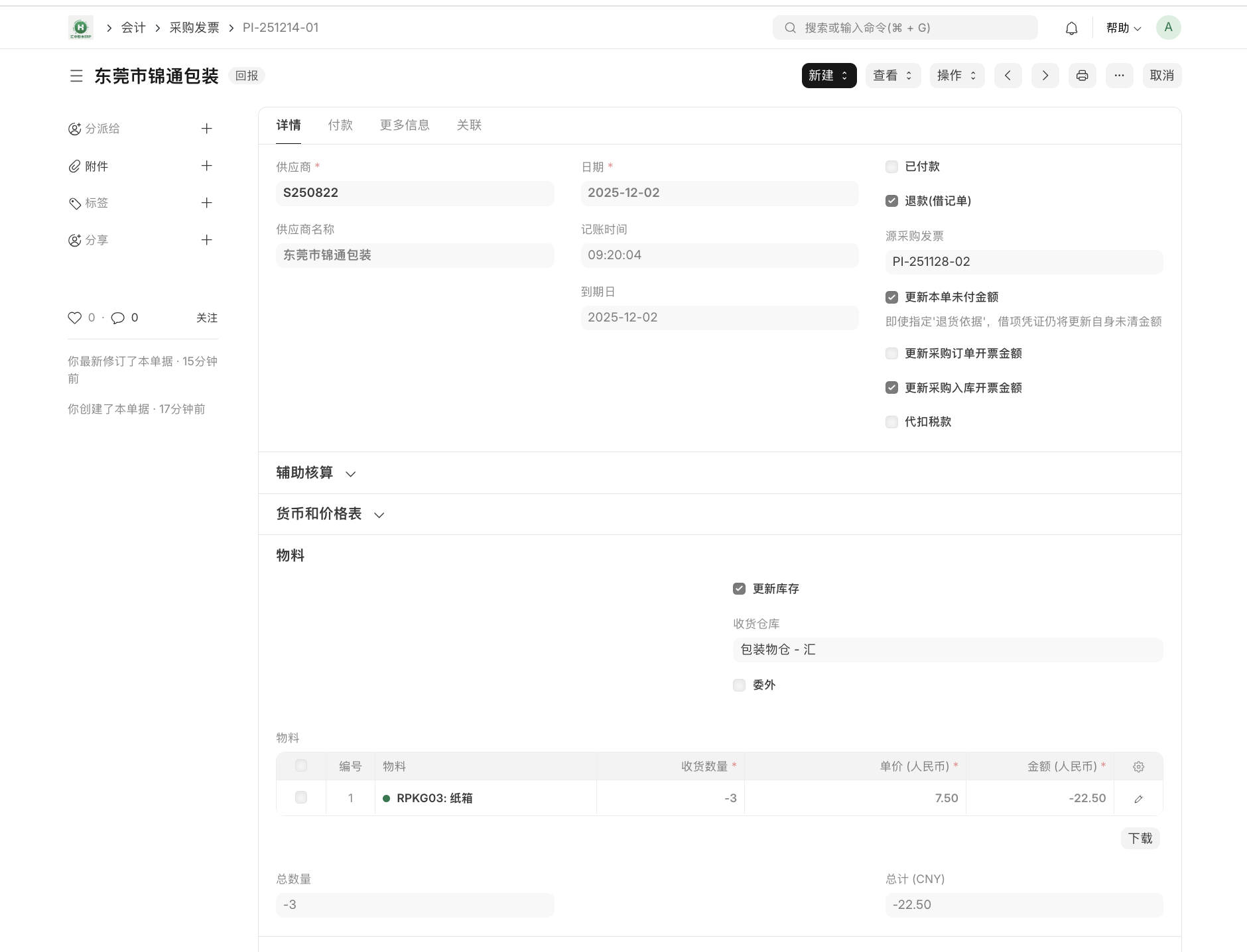The width and height of the screenshot is (1247, 952).
Task: Open the items table settings gear
Action: (x=1138, y=766)
